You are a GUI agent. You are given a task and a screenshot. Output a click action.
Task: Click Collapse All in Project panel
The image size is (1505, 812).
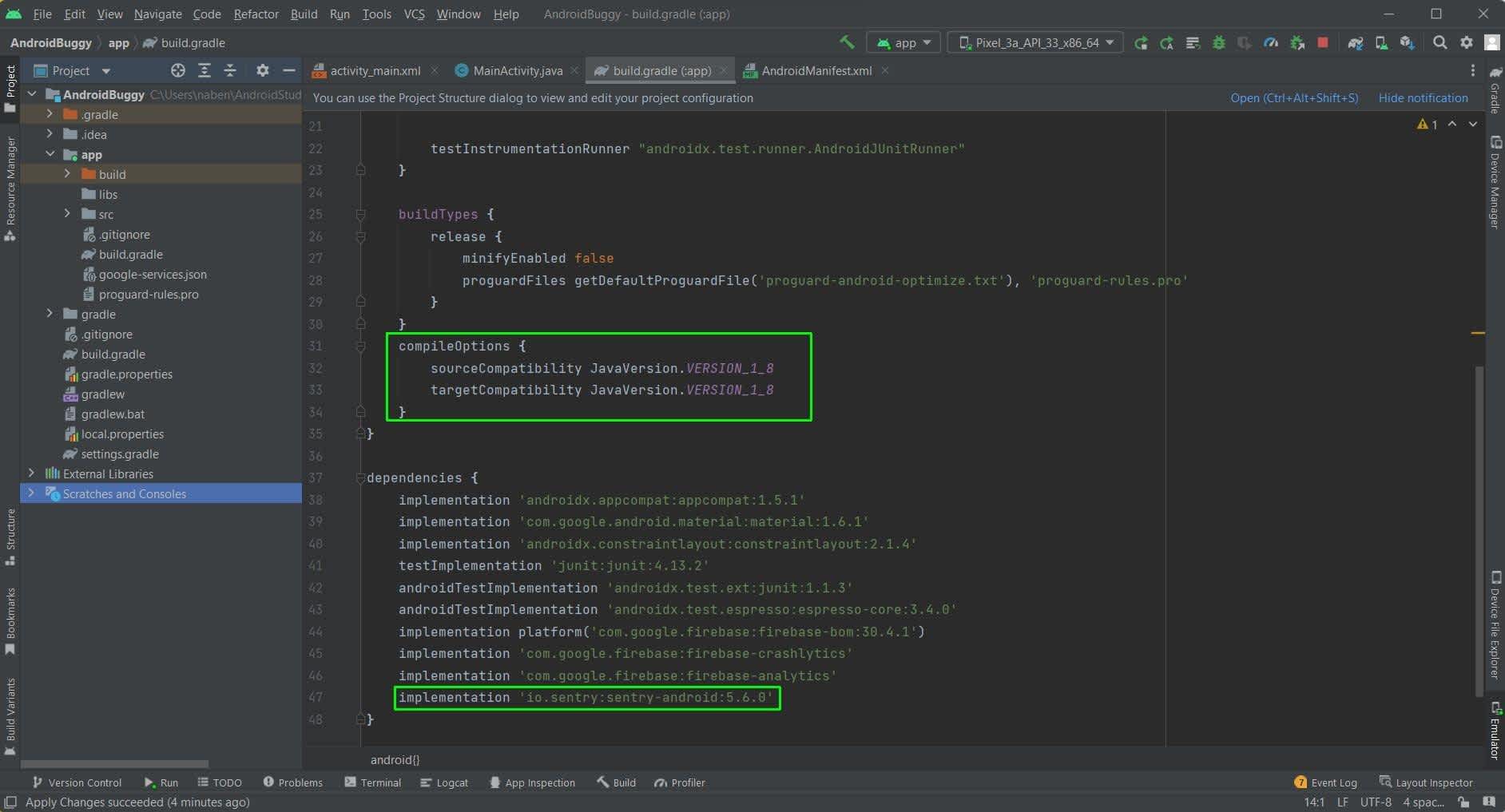[x=230, y=71]
